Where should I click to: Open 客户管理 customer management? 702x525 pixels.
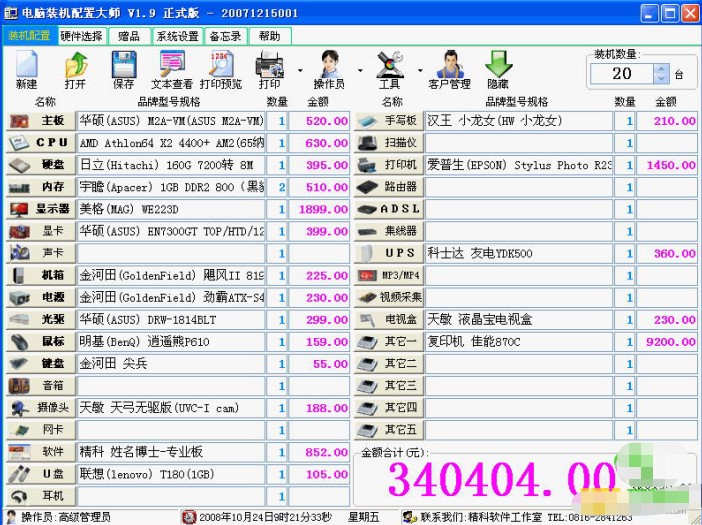click(x=449, y=70)
